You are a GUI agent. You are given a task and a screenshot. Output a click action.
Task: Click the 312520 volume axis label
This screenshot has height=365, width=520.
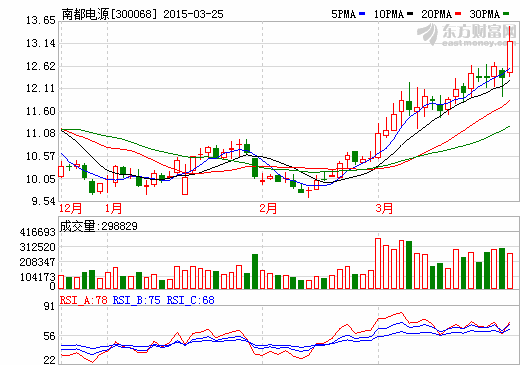[38, 247]
